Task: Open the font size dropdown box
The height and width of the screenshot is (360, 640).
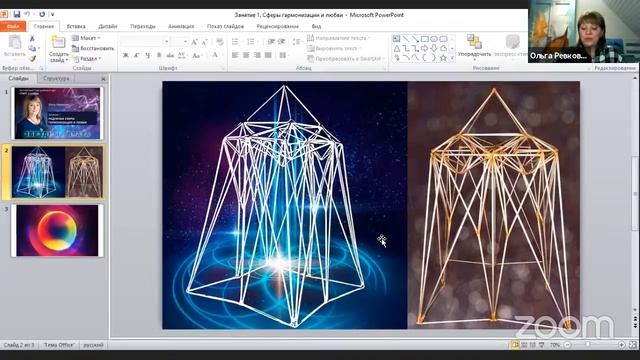Action: [180, 42]
